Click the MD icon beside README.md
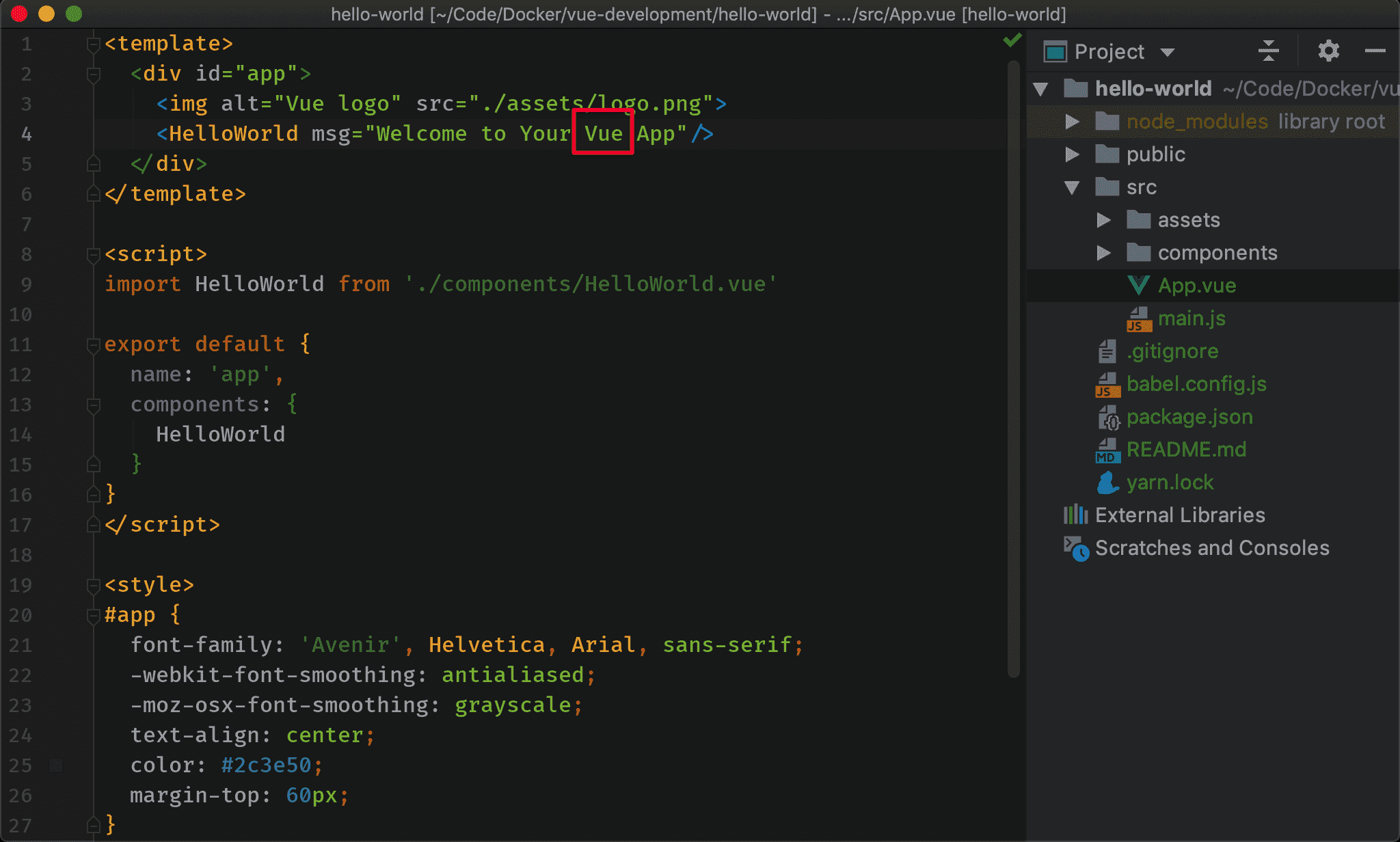Viewport: 1400px width, 842px height. pos(1107,450)
